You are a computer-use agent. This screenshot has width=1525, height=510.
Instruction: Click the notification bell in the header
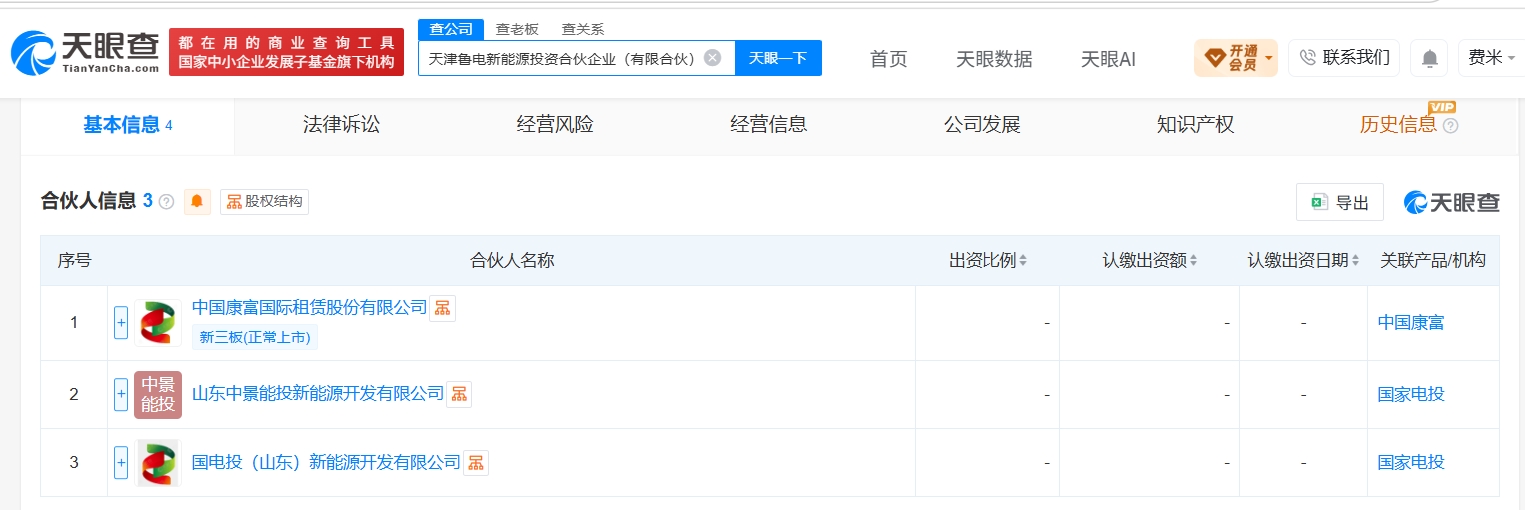(x=1430, y=58)
